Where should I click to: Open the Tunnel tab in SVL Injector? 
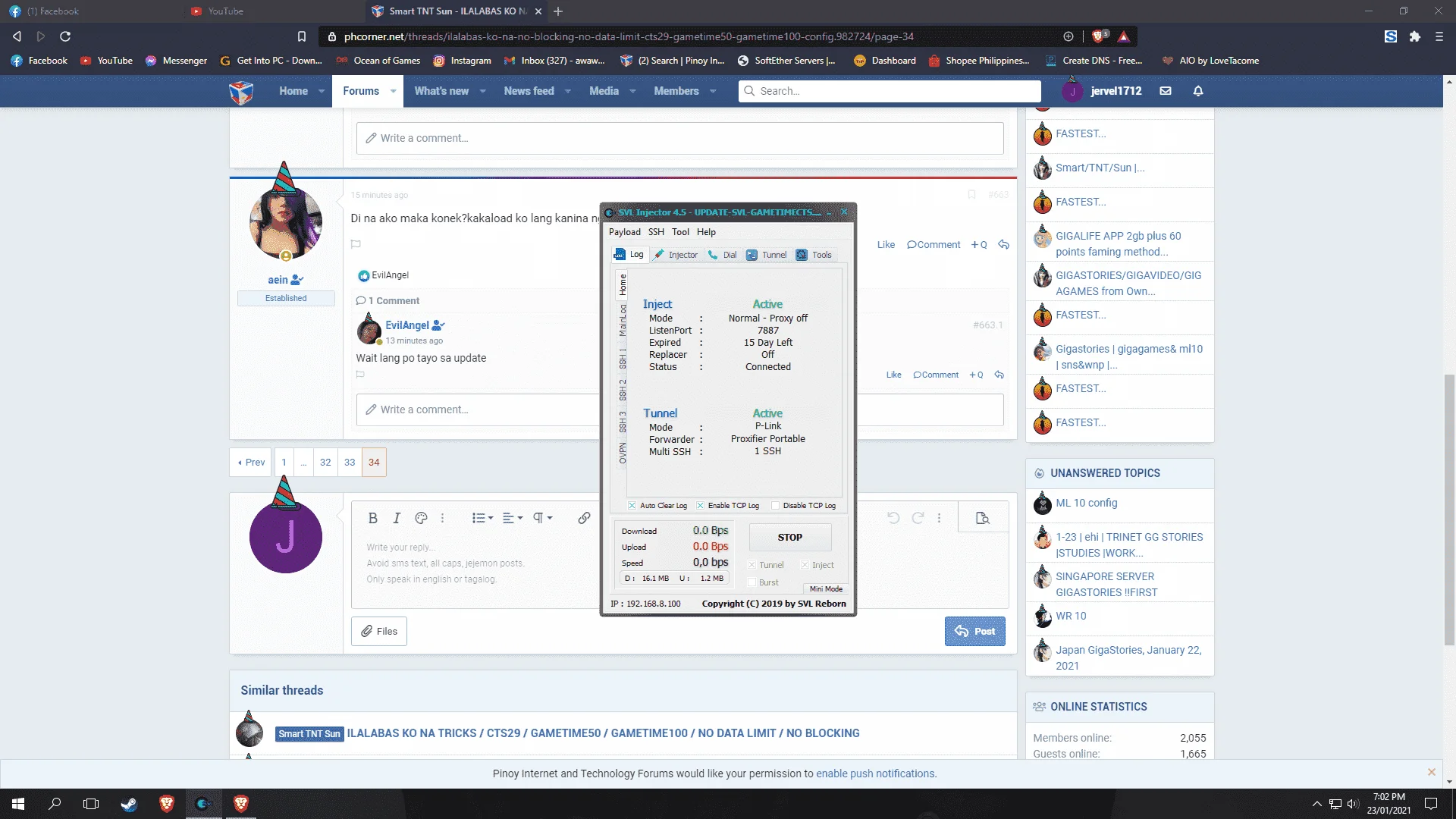point(767,255)
